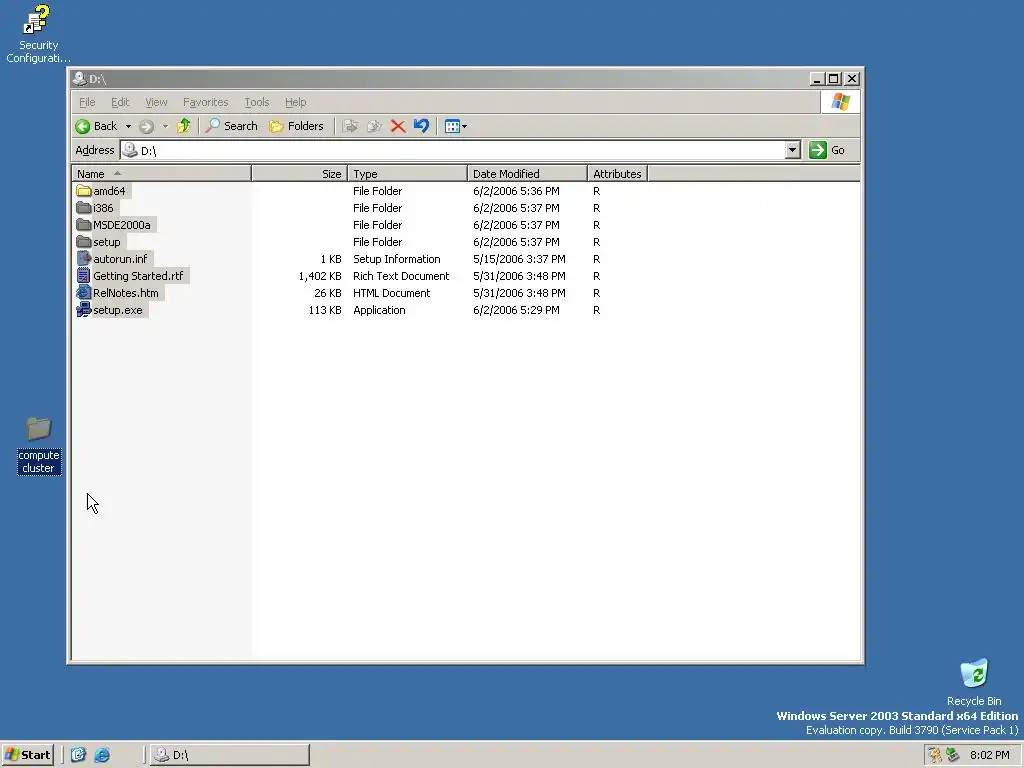Click the '1,402 KB' size value
This screenshot has height=768, width=1024.
coord(320,276)
